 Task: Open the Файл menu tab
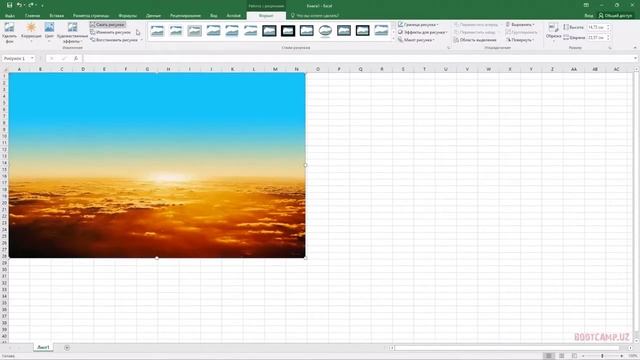pos(10,16)
